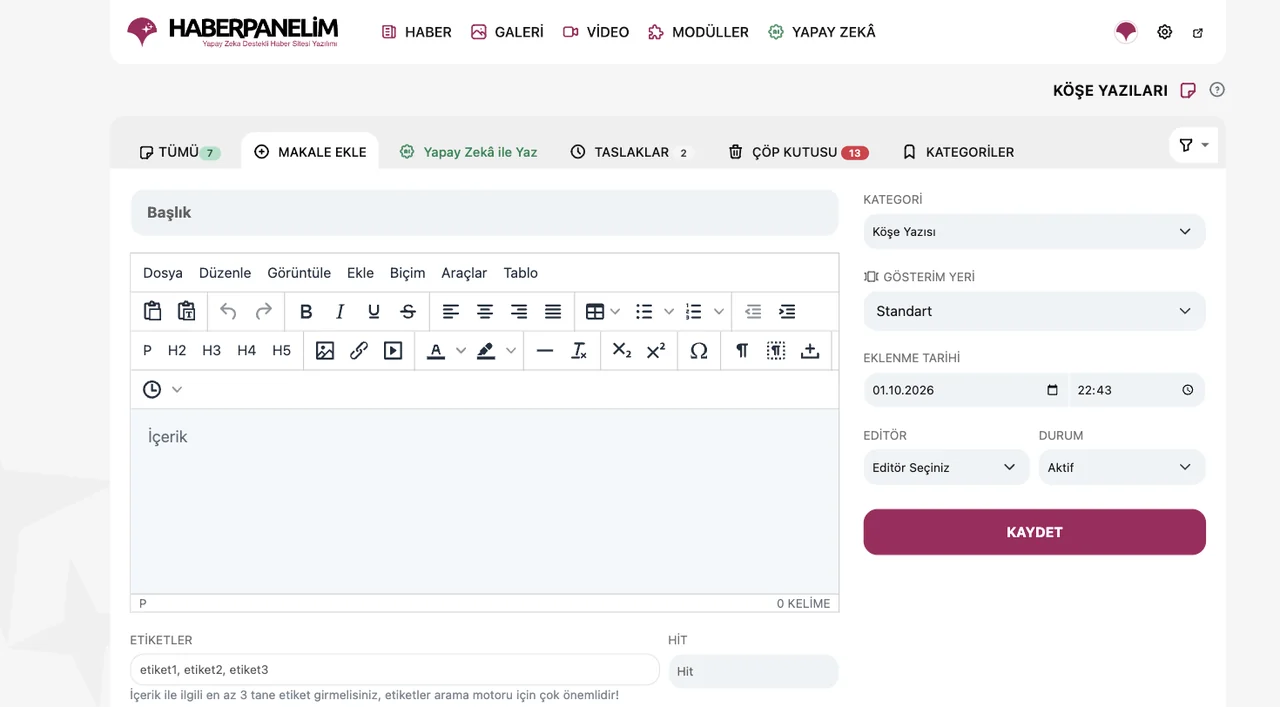
Task: Click the upload tray icon in toolbar
Action: click(810, 350)
